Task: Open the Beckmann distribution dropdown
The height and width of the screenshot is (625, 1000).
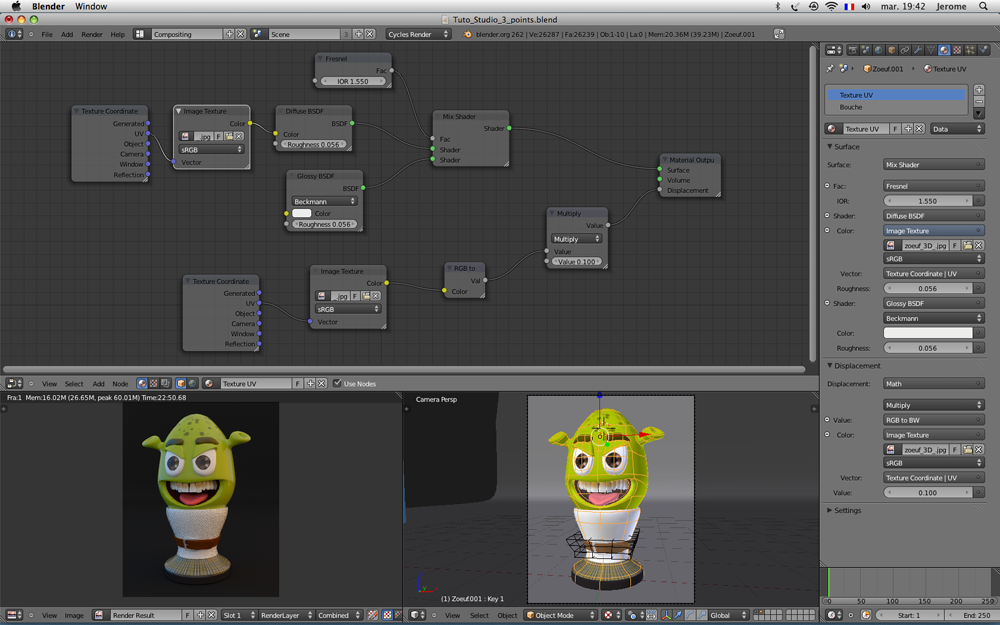Action: coord(323,200)
